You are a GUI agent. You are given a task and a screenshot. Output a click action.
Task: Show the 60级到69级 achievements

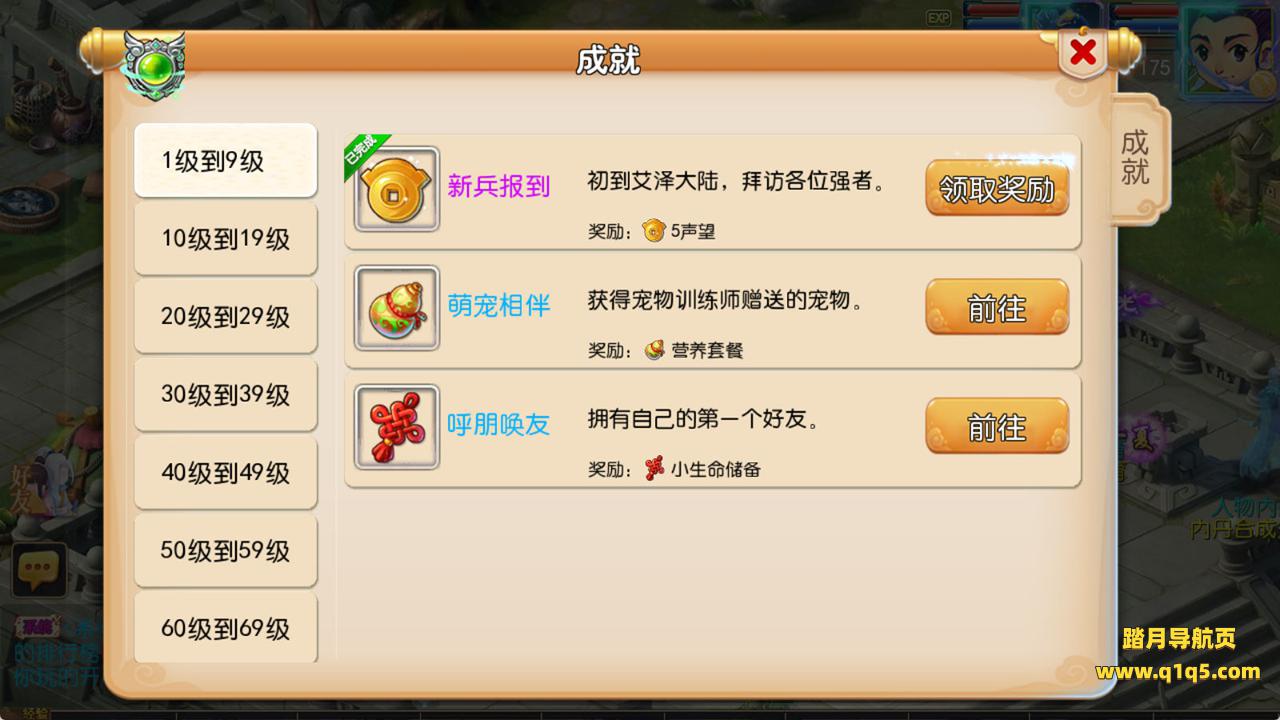(226, 627)
